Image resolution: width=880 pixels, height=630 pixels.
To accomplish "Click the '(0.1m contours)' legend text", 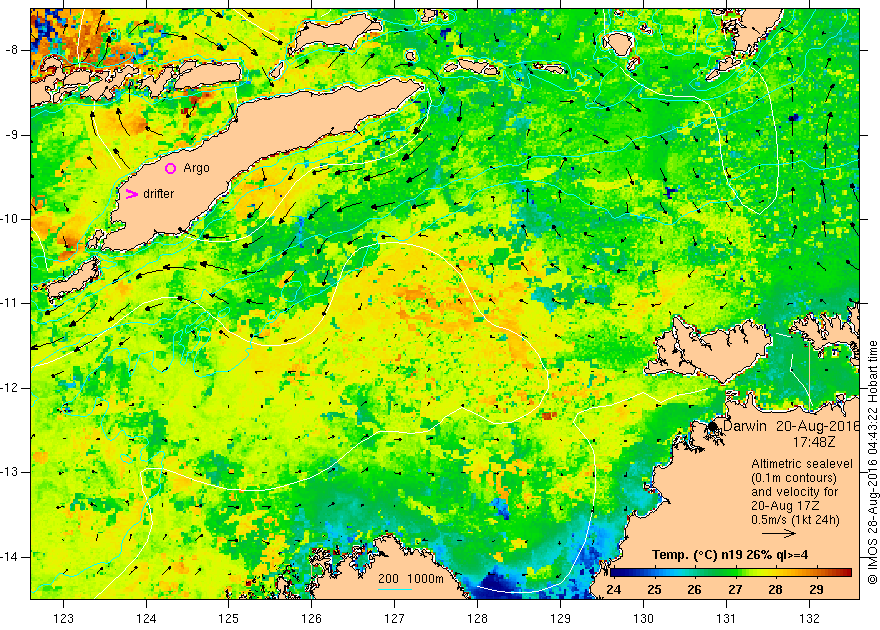I will (x=794, y=478).
